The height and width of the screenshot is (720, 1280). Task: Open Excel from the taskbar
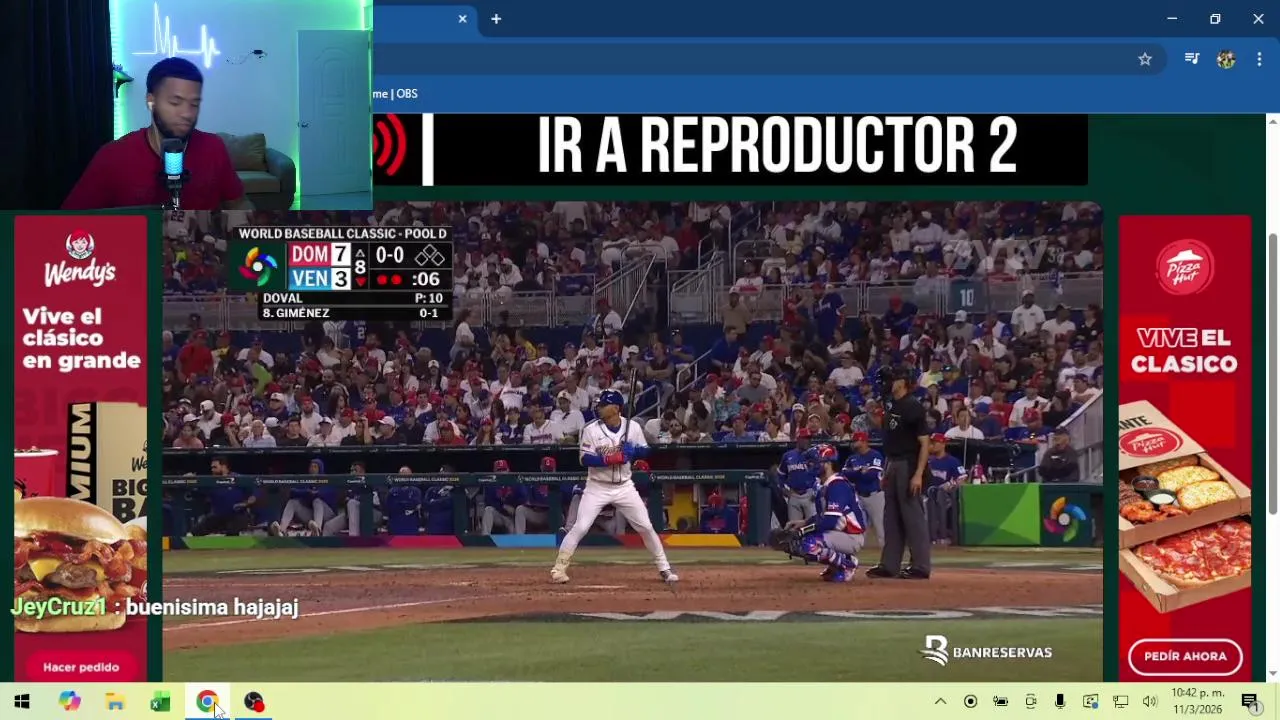[160, 702]
